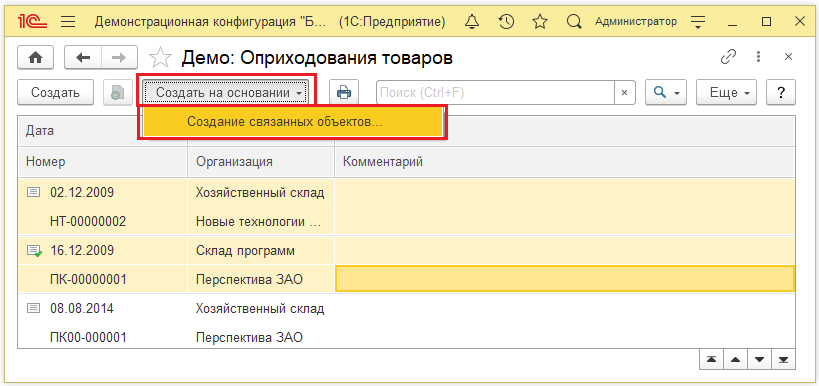Open global search magnifier in title bar

coord(574,22)
